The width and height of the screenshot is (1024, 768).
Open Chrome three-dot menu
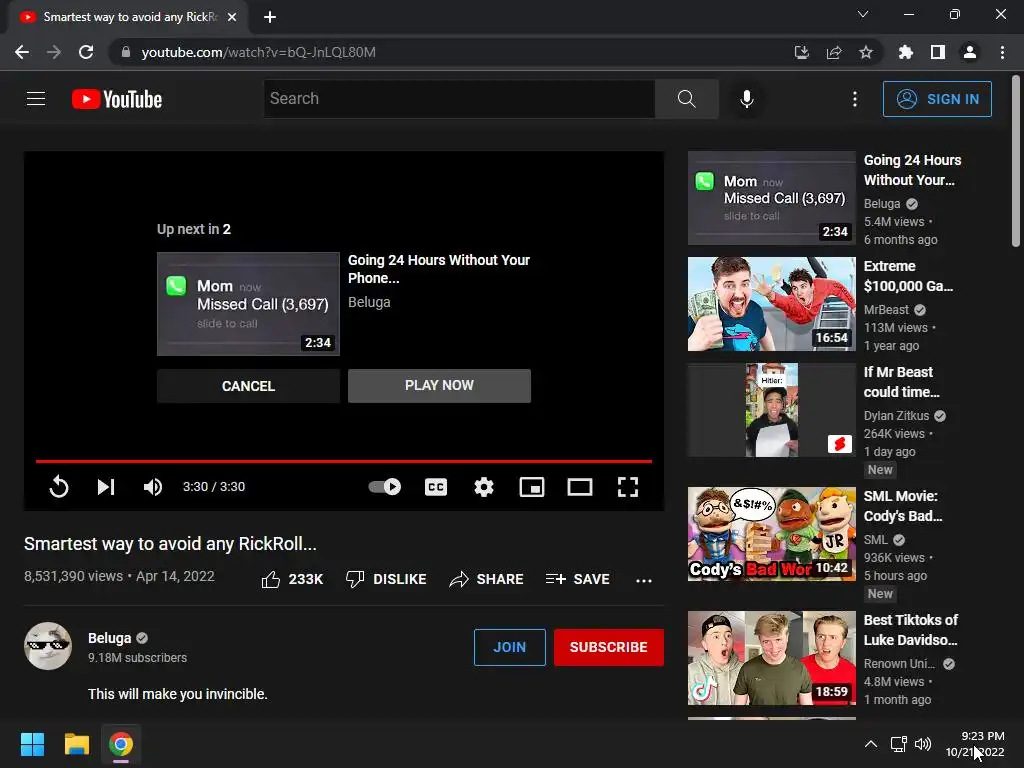[1002, 52]
